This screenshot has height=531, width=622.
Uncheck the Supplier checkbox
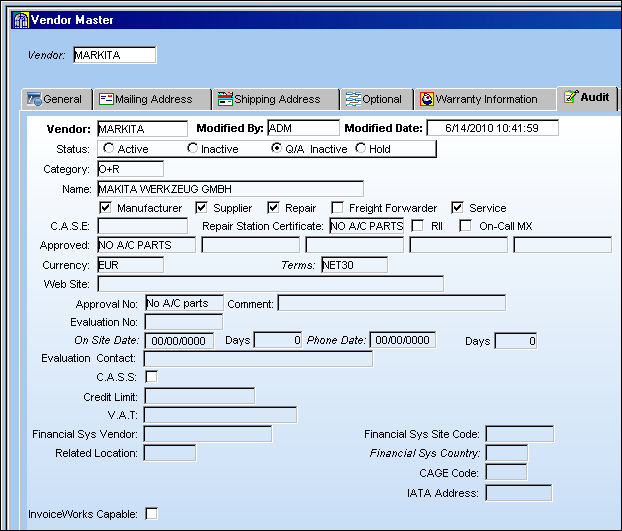pyautogui.click(x=201, y=207)
